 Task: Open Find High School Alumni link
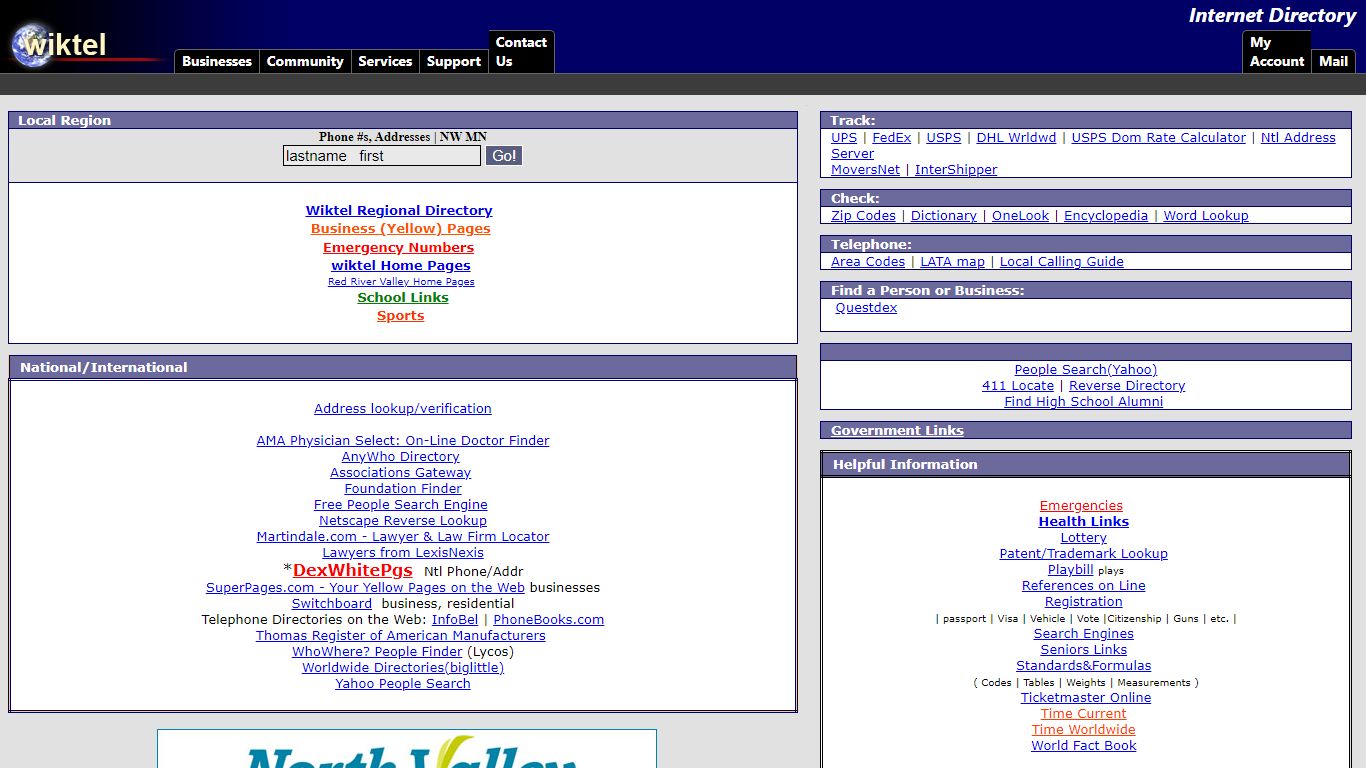point(1084,402)
